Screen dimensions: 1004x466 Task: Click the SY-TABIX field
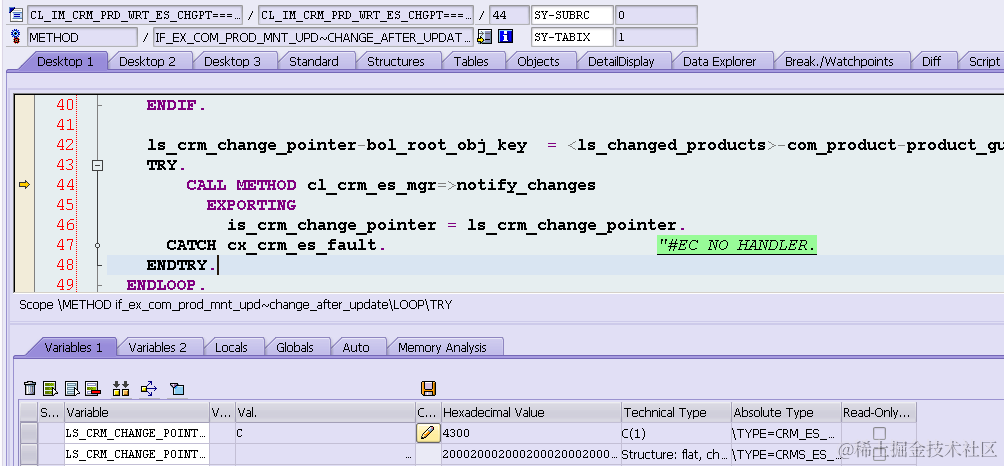pyautogui.click(x=571, y=37)
